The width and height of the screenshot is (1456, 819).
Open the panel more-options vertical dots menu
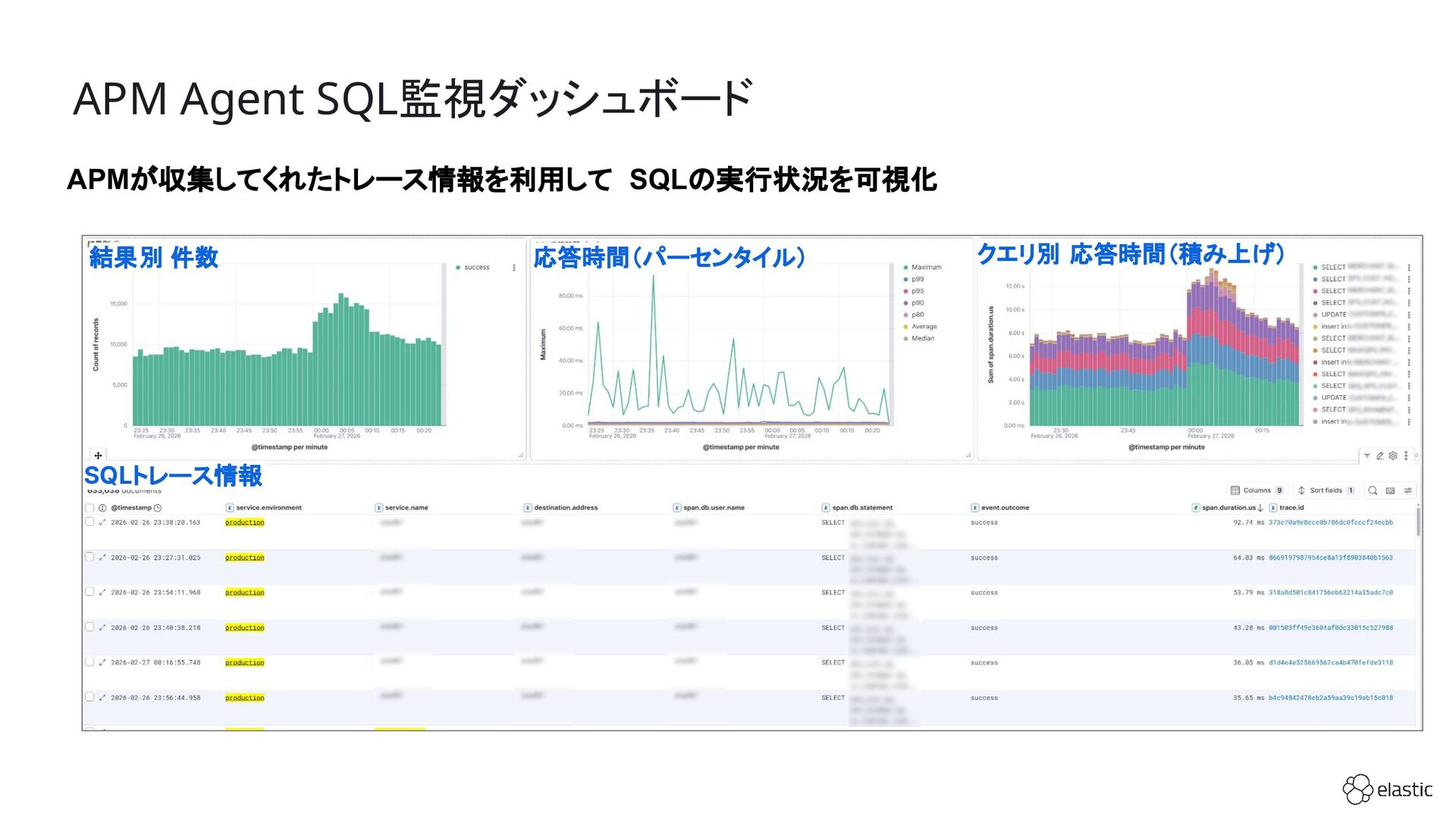(x=1406, y=456)
